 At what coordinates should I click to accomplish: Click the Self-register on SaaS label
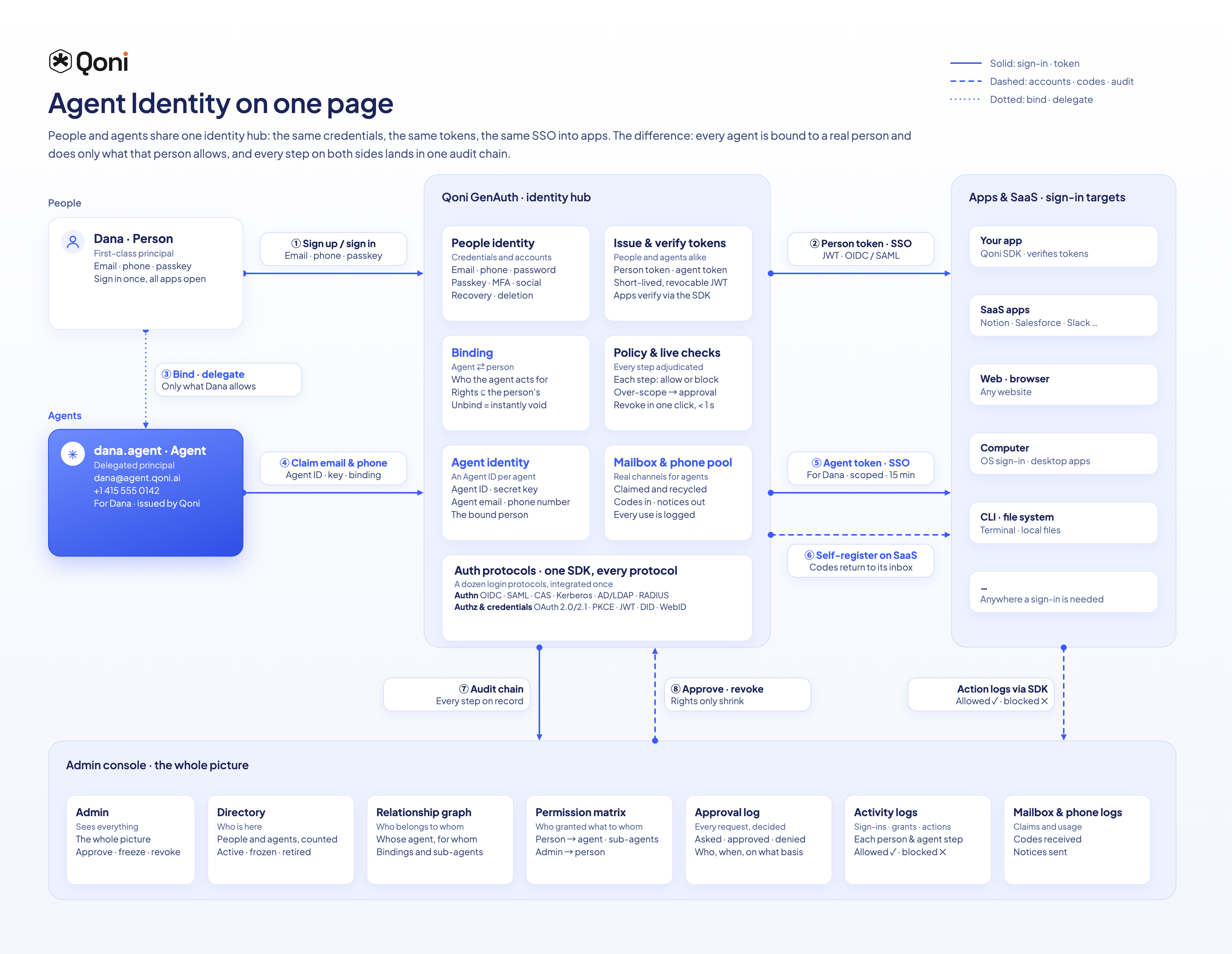[861, 561]
